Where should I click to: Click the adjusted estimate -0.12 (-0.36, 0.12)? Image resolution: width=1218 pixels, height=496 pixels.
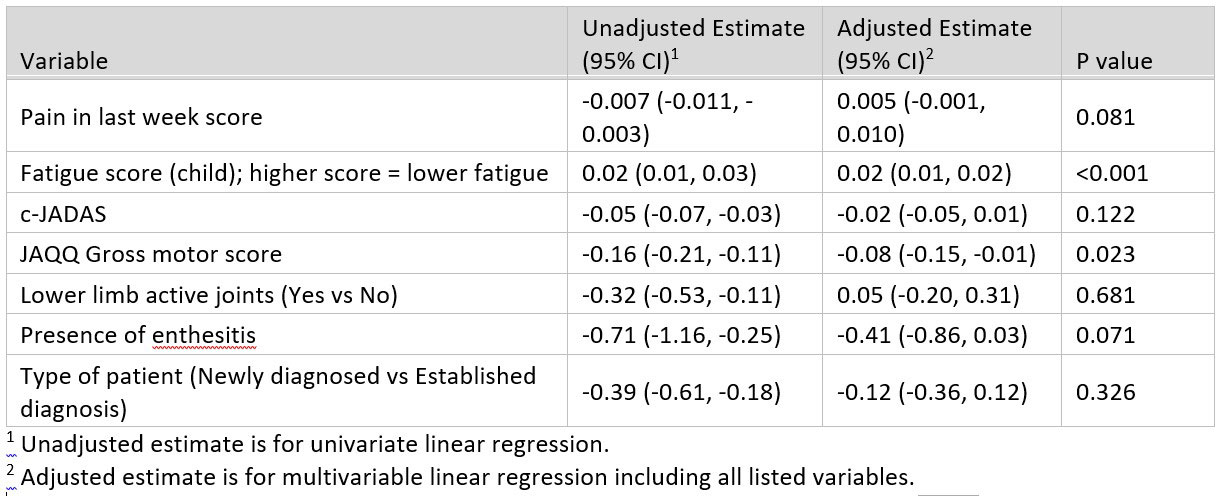pyautogui.click(x=932, y=392)
